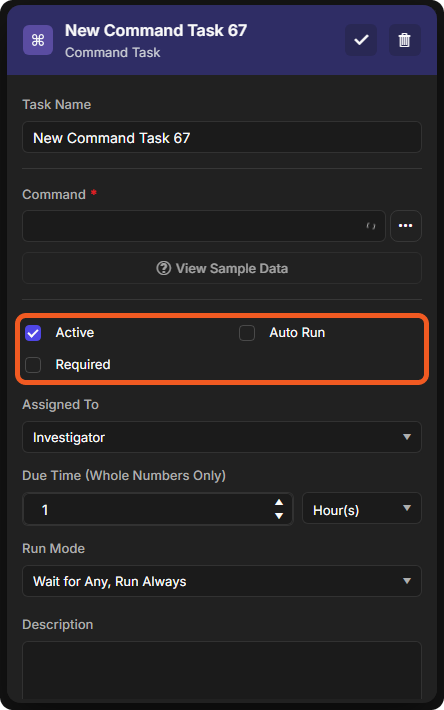The image size is (444, 710).
Task: Focus the Task Name input field
Action: pyautogui.click(x=222, y=137)
